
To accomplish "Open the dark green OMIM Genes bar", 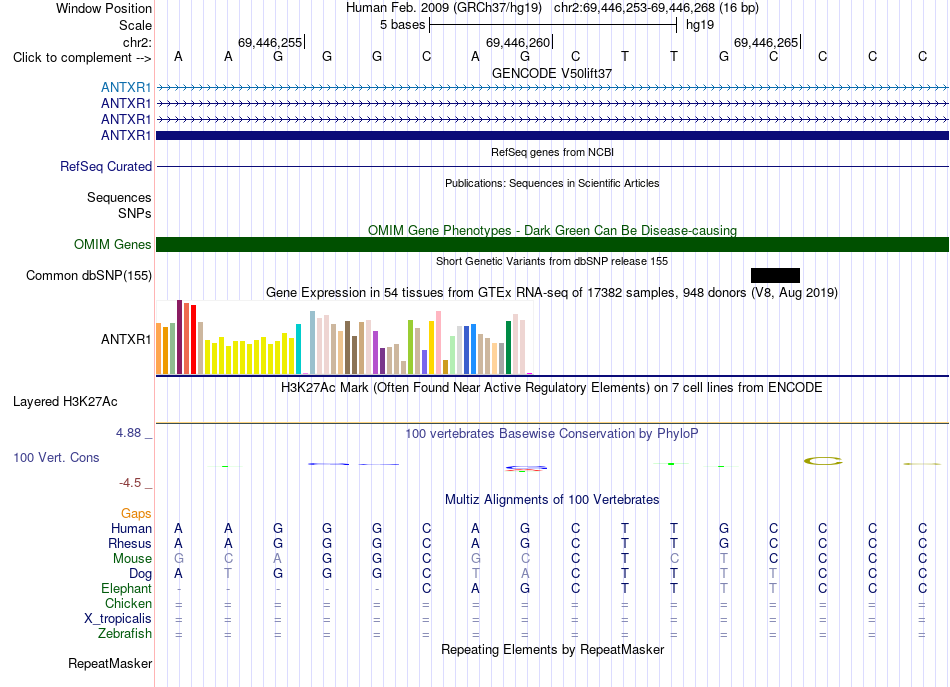I will 552,245.
